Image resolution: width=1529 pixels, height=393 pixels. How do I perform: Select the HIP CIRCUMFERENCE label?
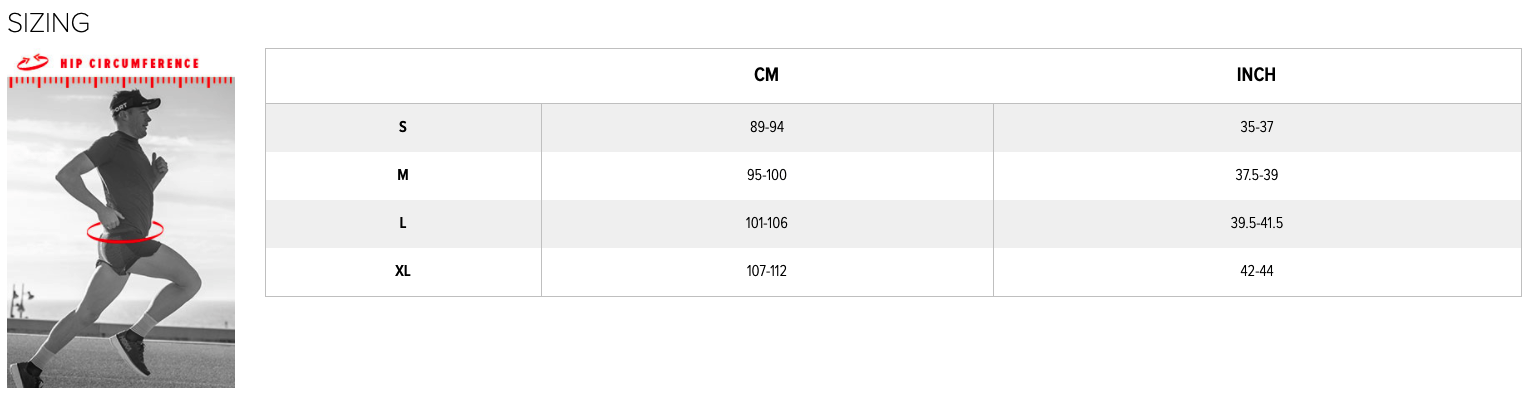(130, 63)
